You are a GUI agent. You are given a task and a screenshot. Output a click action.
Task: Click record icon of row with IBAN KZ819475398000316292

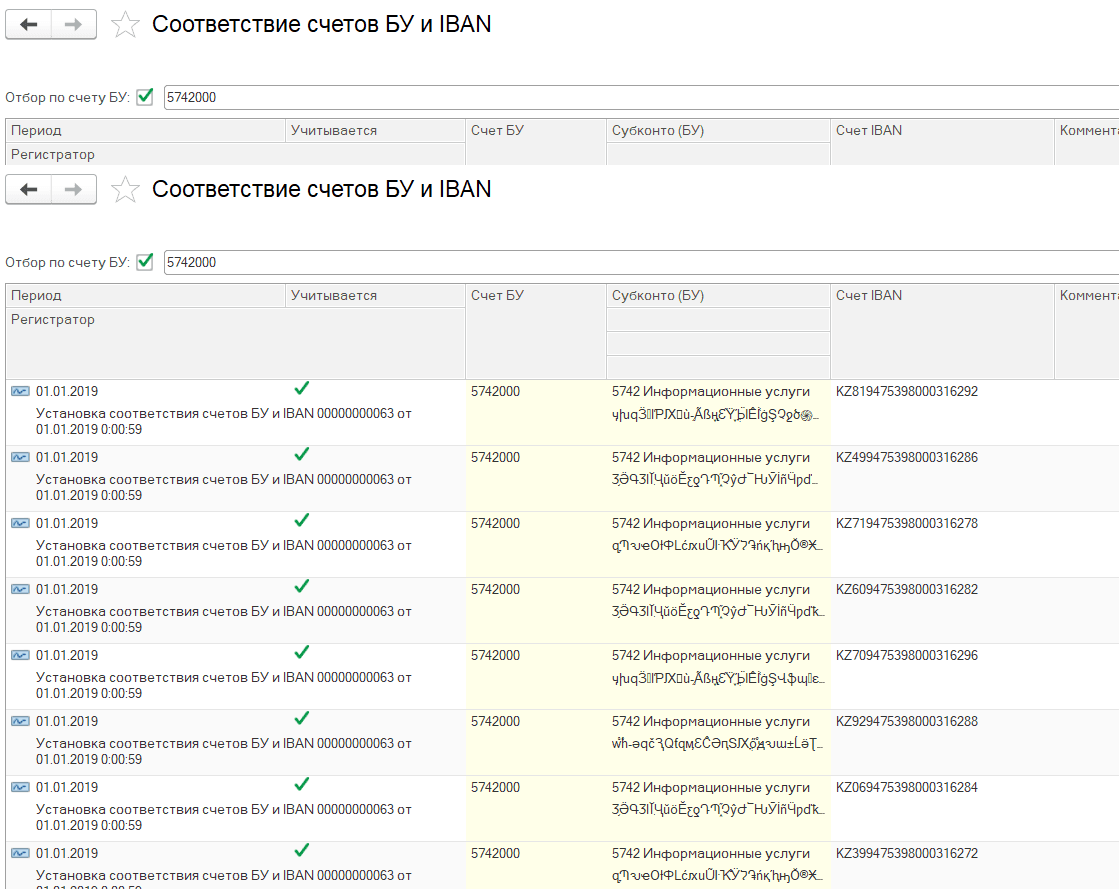click(x=20, y=391)
